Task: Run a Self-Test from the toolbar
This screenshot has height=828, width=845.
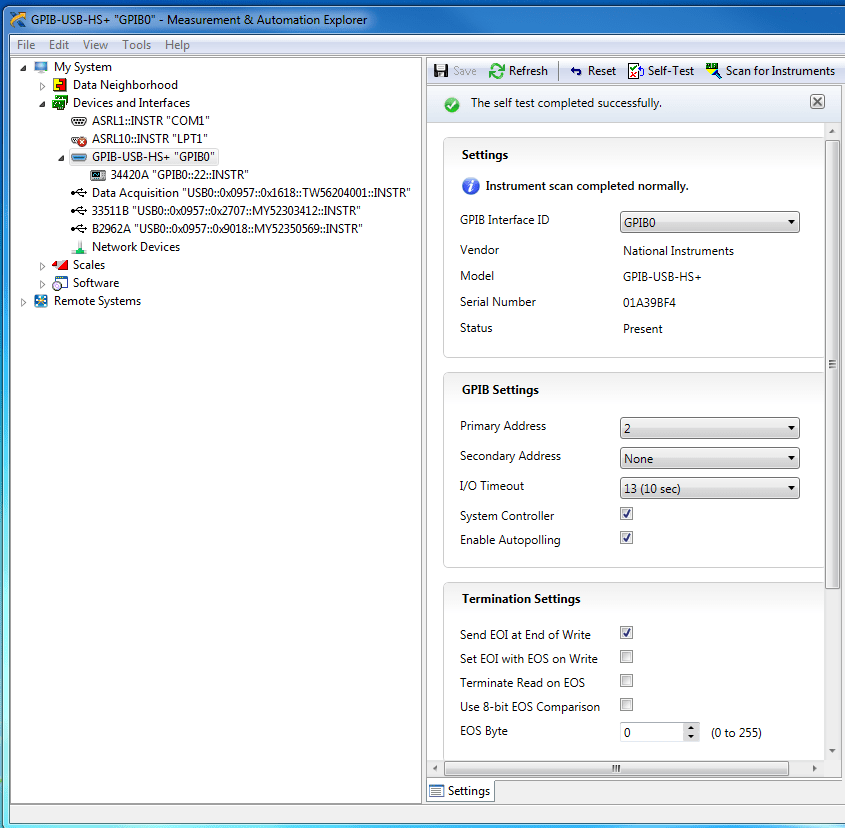Action: 660,70
